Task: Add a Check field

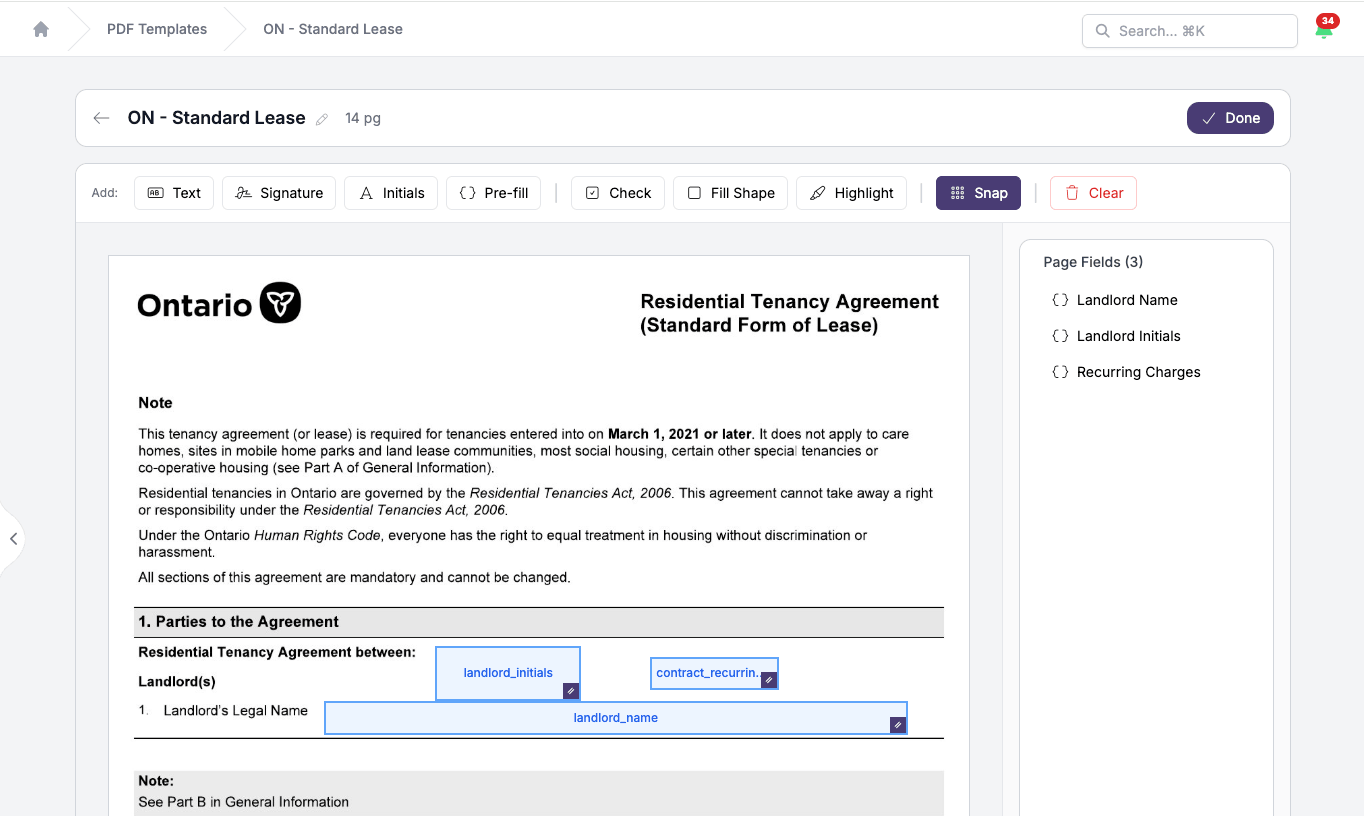Action: 618,193
